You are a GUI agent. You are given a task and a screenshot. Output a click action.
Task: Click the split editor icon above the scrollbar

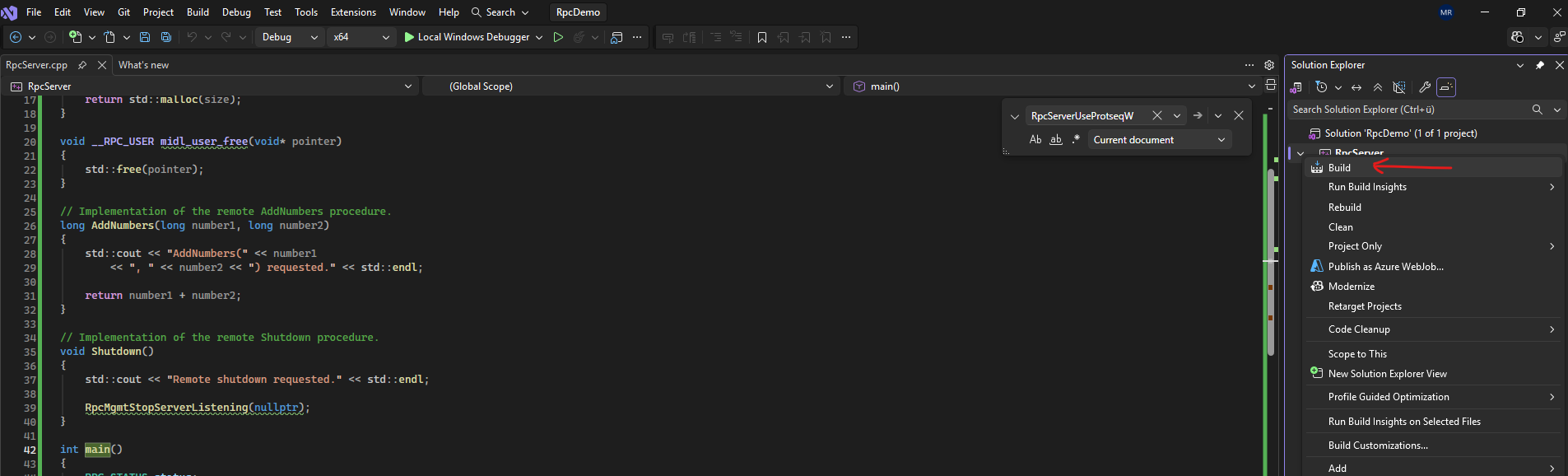[1271, 85]
